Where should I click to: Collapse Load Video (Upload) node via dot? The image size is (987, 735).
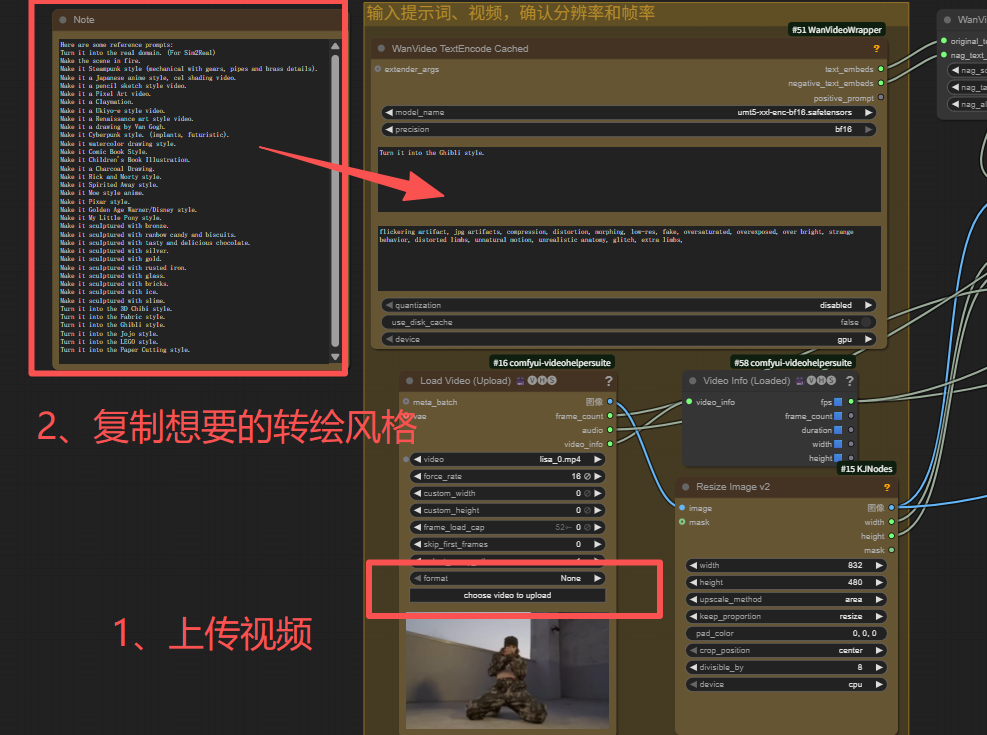(410, 381)
